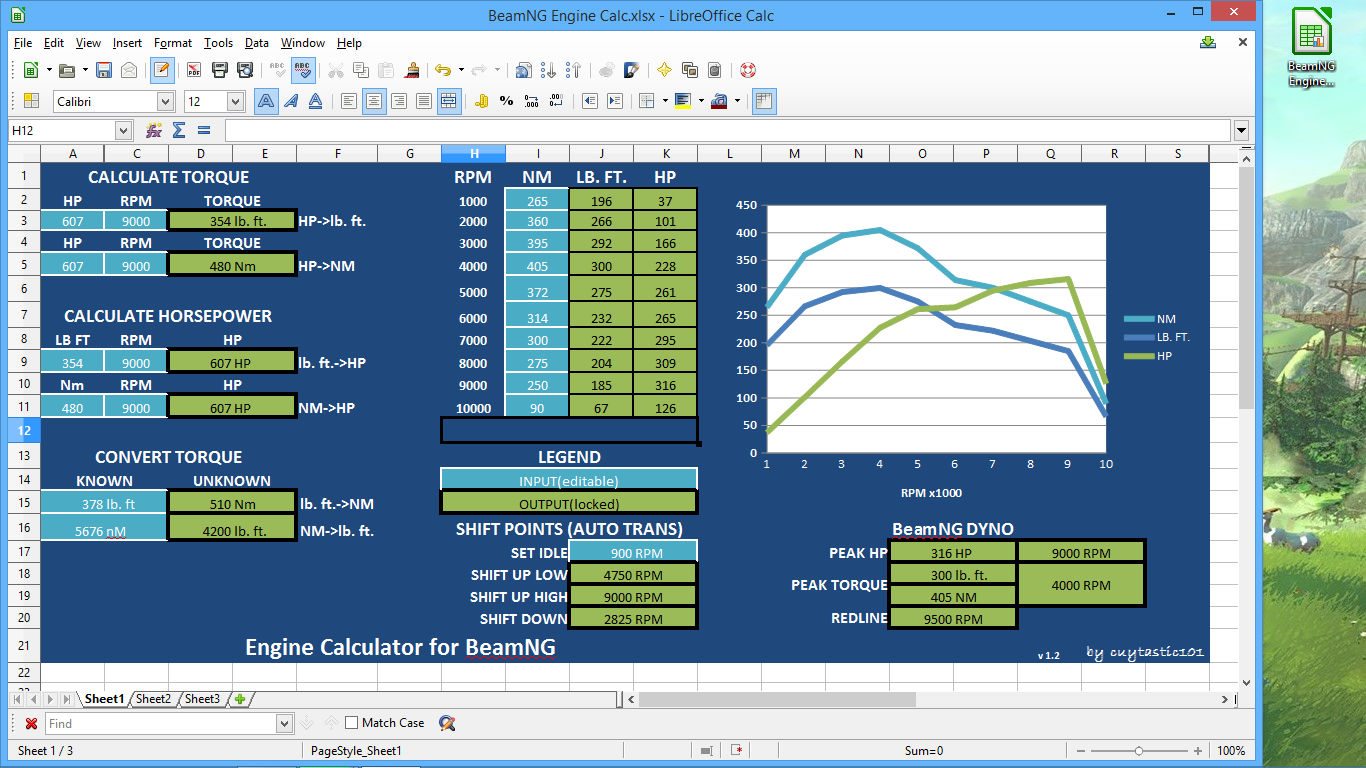Screen dimensions: 1366x768
Task: Create a new spreadsheet document
Action: (31, 70)
